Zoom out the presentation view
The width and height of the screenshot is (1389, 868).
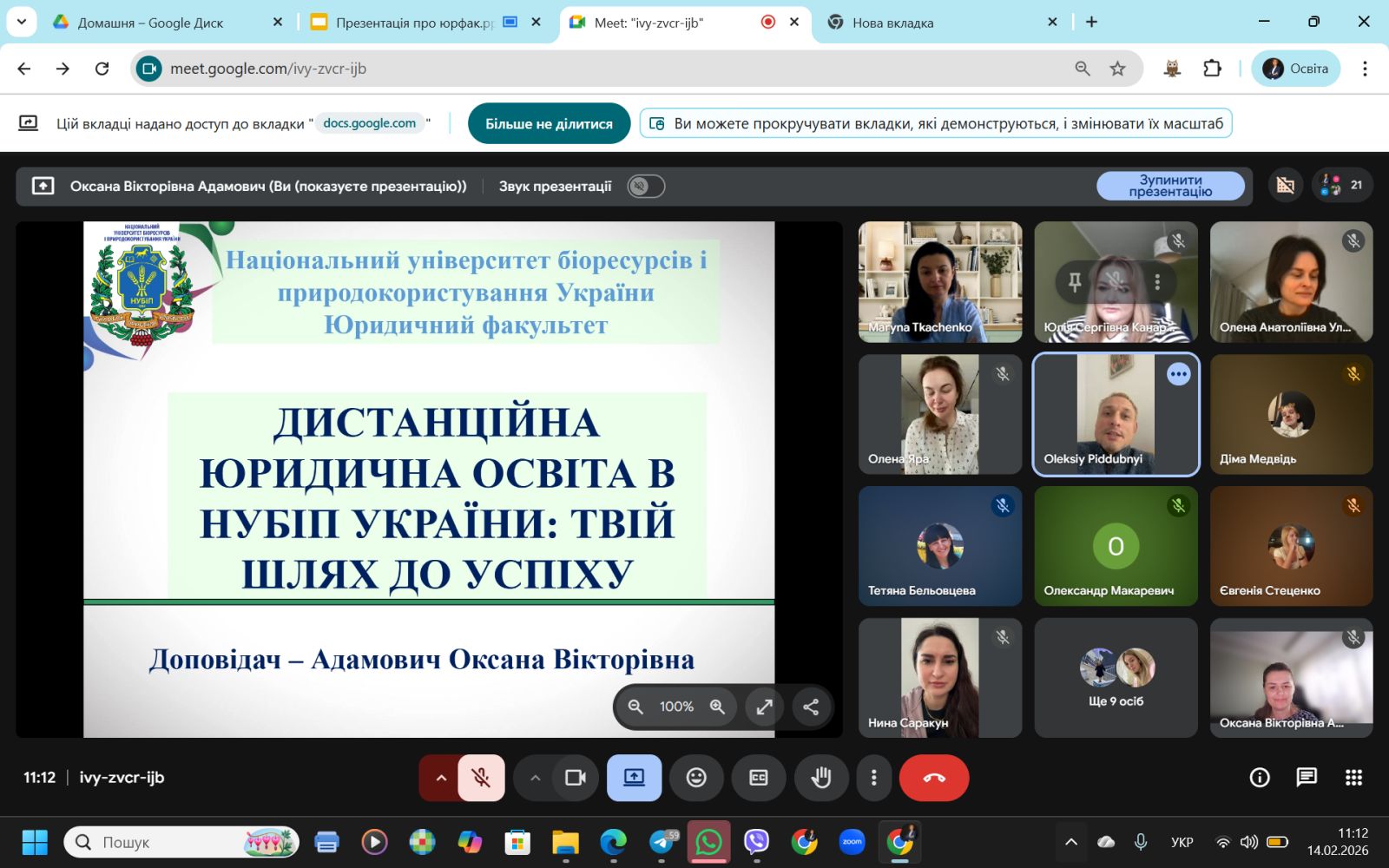tap(635, 707)
